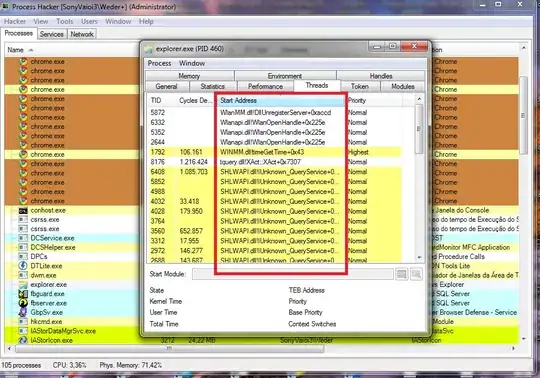The width and height of the screenshot is (540, 378).
Task: Click the DTLite.exe process icon
Action: (x=23, y=266)
